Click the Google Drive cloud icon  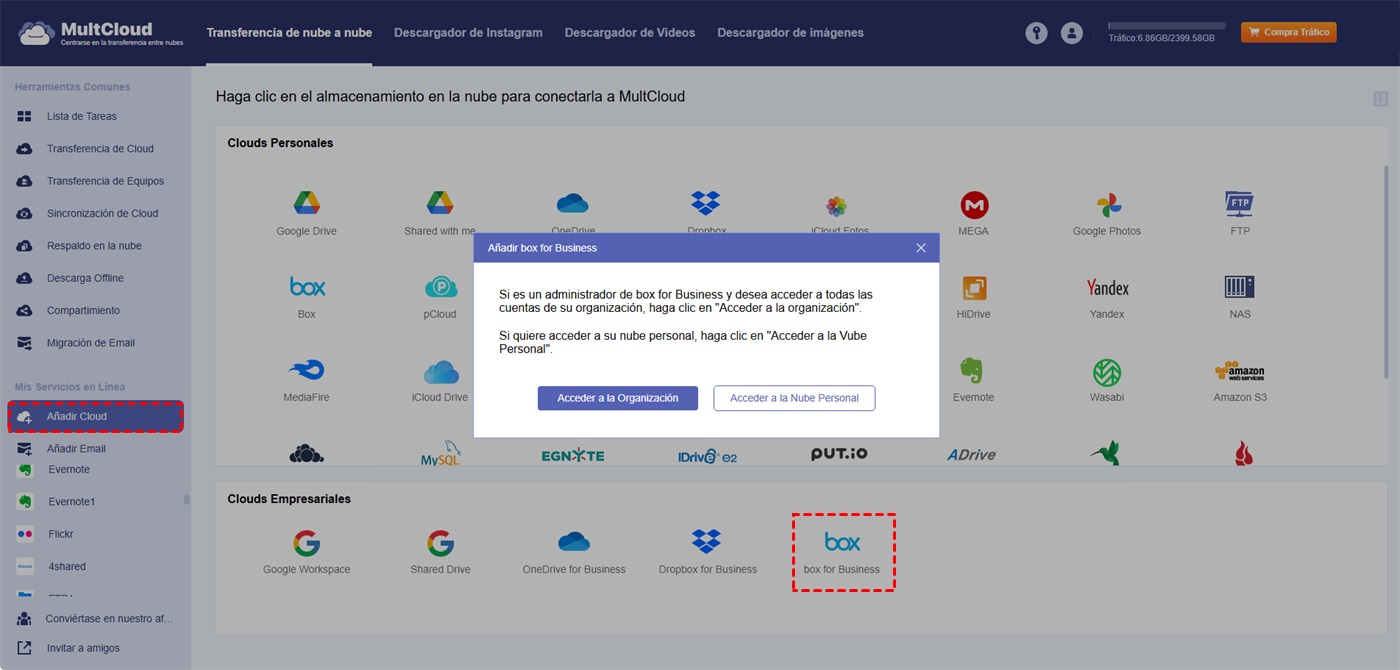pos(306,205)
